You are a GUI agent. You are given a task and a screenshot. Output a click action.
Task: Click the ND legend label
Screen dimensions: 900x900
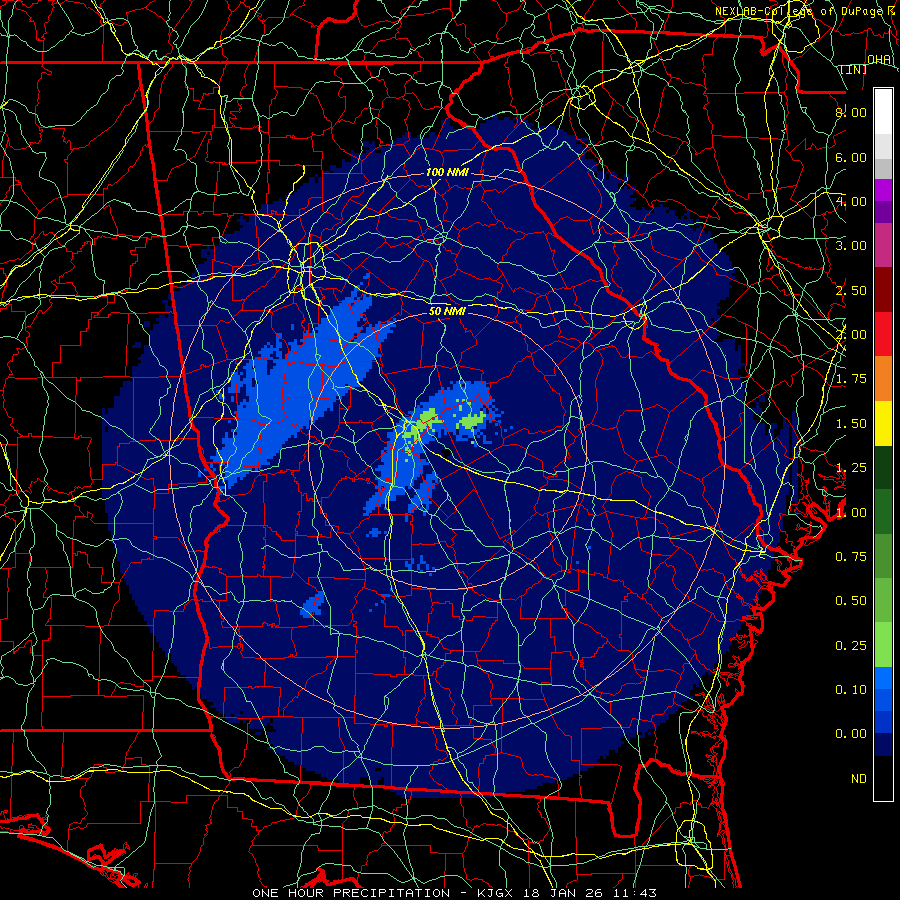coord(859,779)
